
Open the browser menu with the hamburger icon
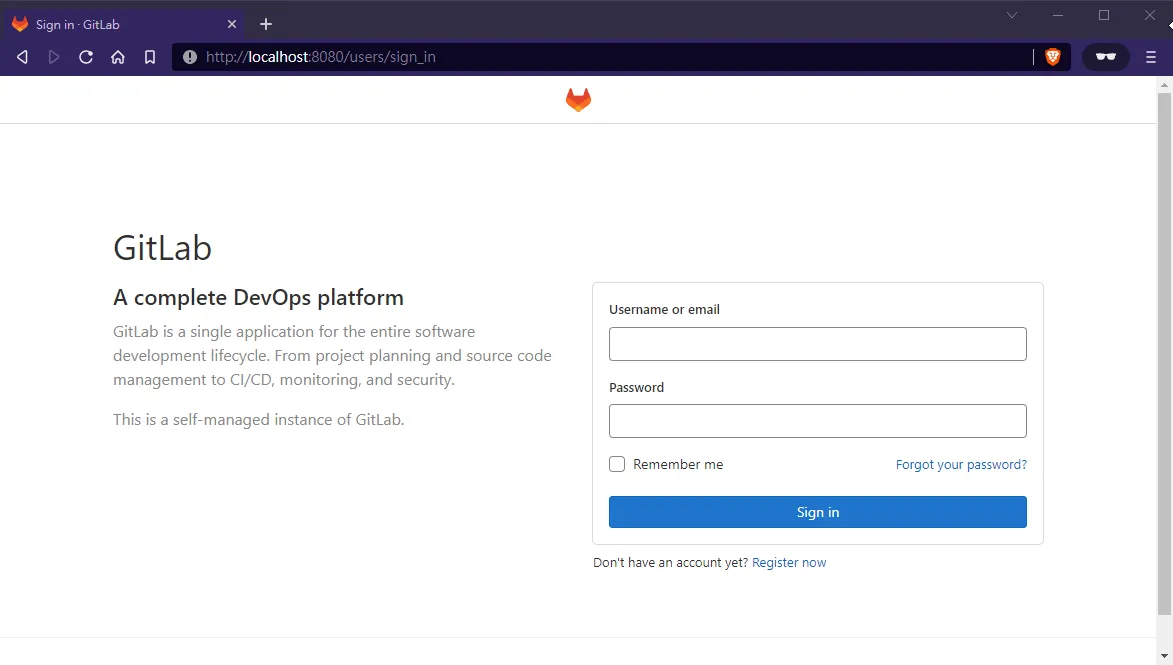click(1150, 57)
